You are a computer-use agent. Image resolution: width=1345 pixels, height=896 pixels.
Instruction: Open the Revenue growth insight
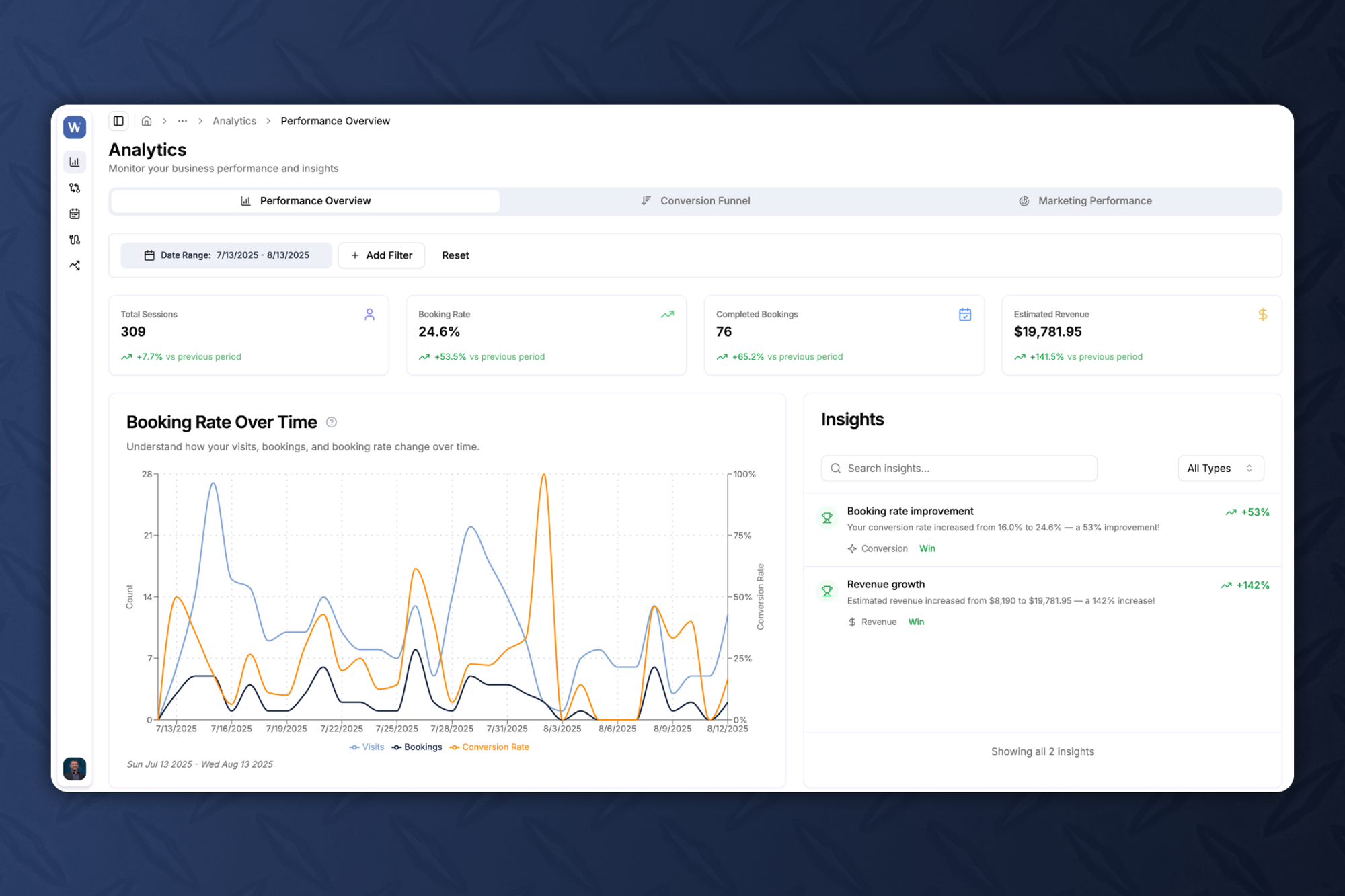coord(1042,603)
